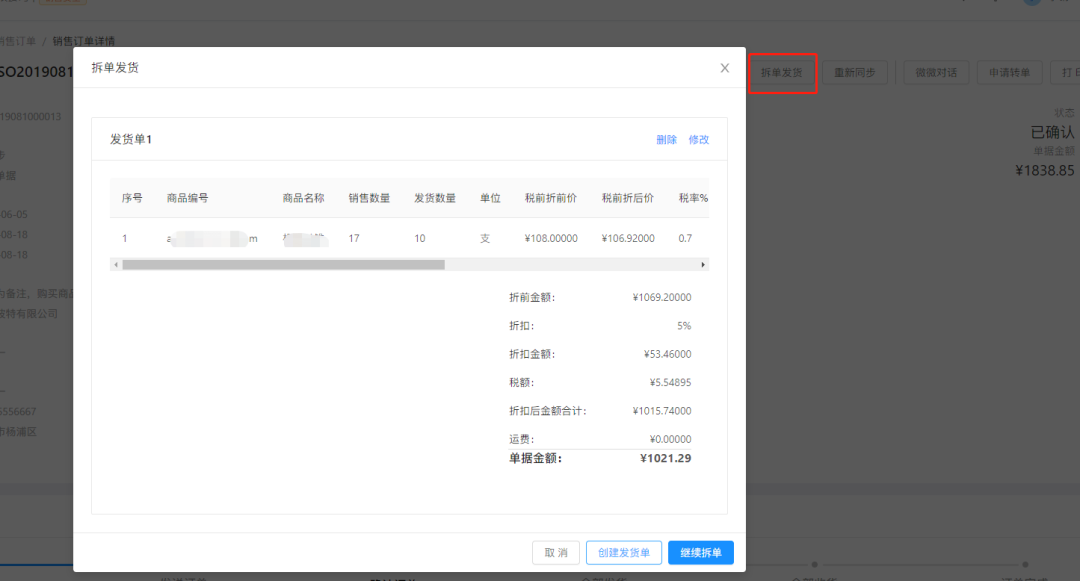The width and height of the screenshot is (1080, 581).
Task: Click the 销售数量 column header
Action: pyautogui.click(x=369, y=198)
